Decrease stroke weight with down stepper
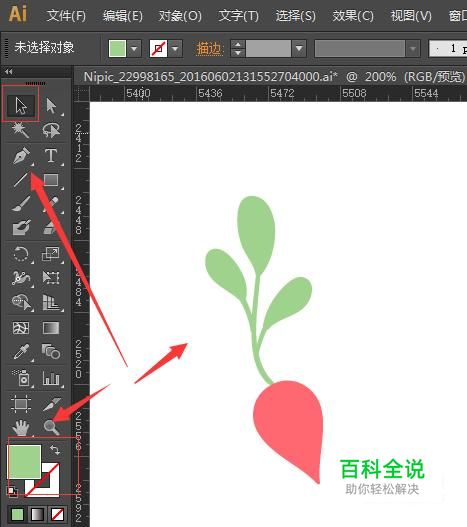 click(238, 53)
